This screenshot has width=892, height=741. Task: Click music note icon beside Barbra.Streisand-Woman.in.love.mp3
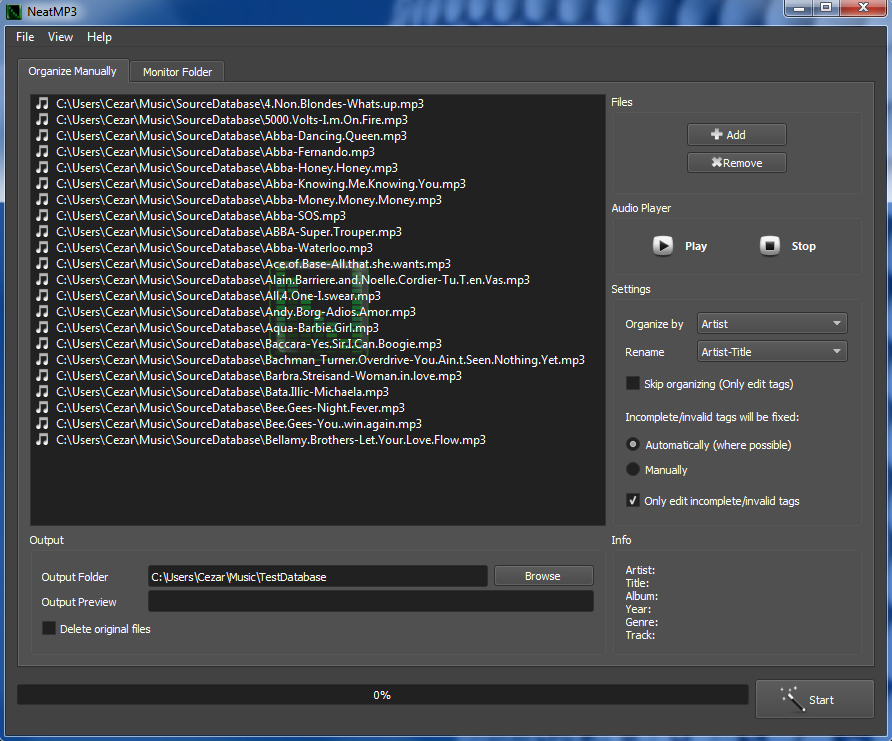click(x=42, y=375)
